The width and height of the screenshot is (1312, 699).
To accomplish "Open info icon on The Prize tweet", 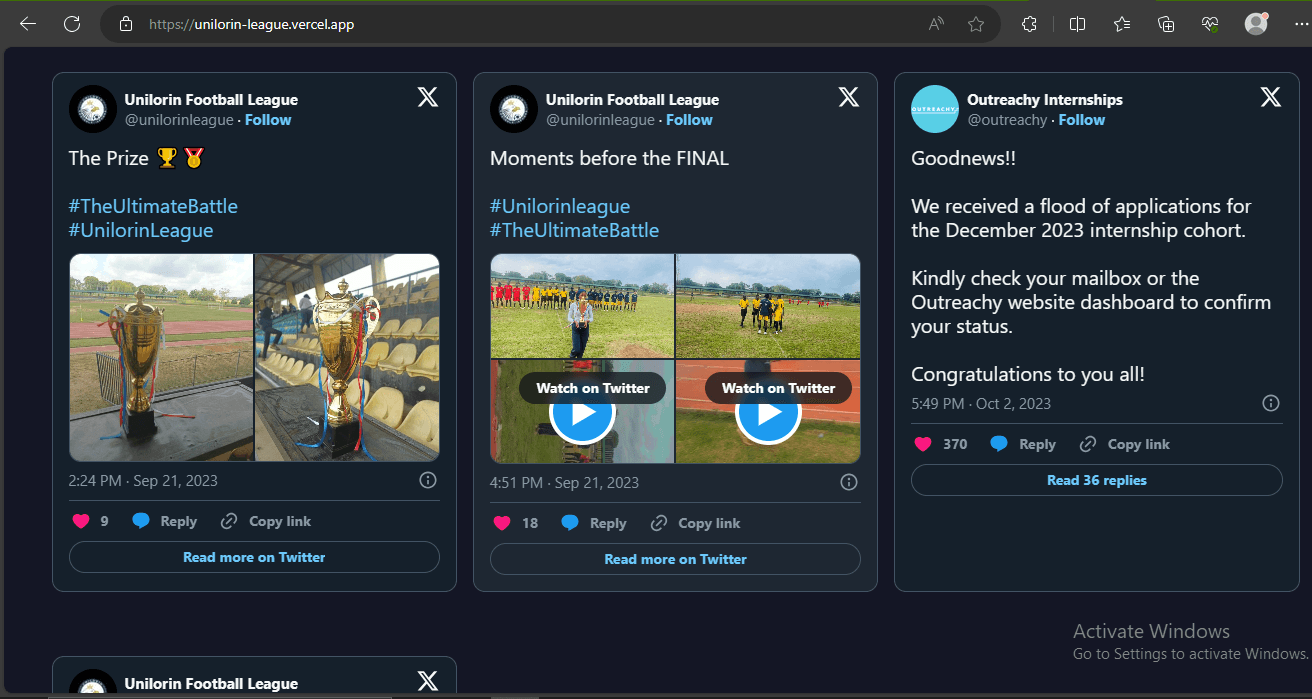I will [427, 480].
